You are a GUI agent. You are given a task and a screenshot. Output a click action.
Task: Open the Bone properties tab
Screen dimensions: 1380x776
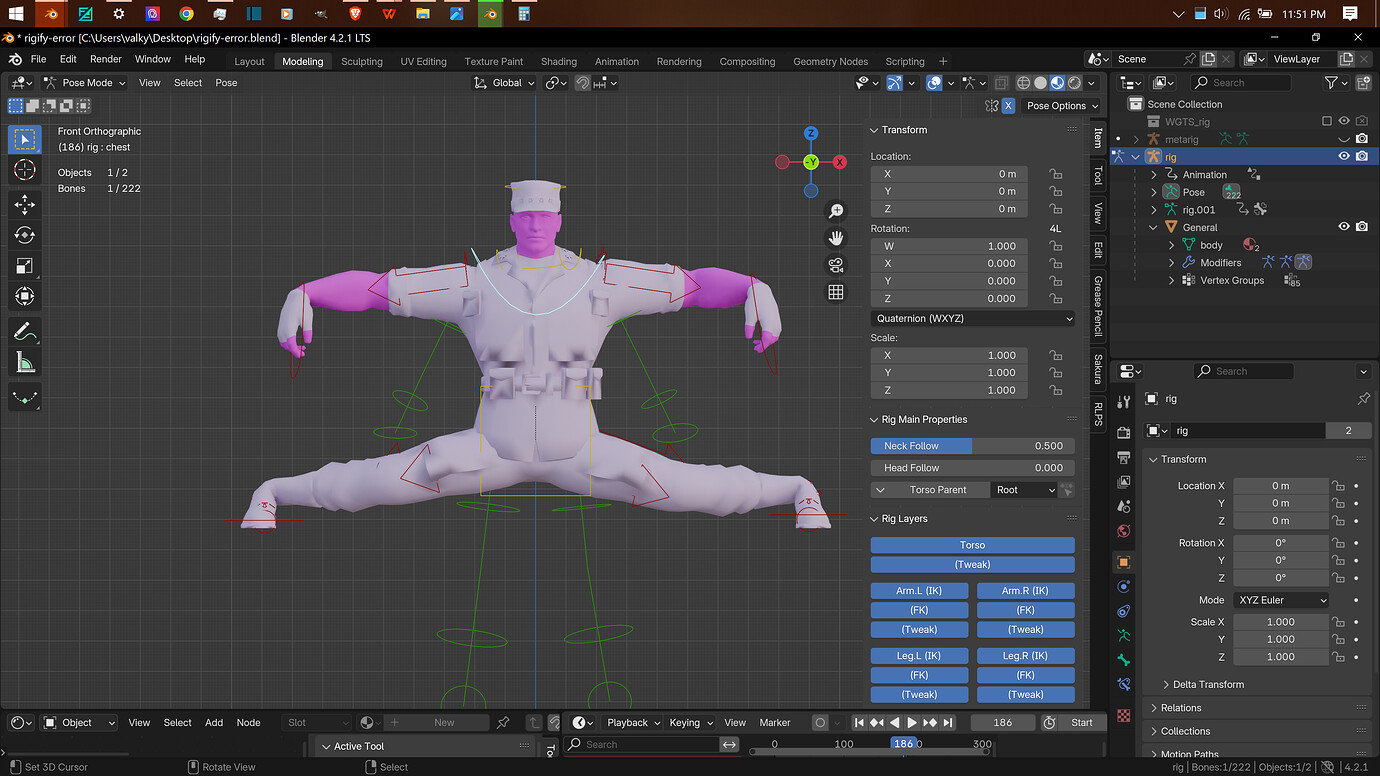click(x=1124, y=660)
